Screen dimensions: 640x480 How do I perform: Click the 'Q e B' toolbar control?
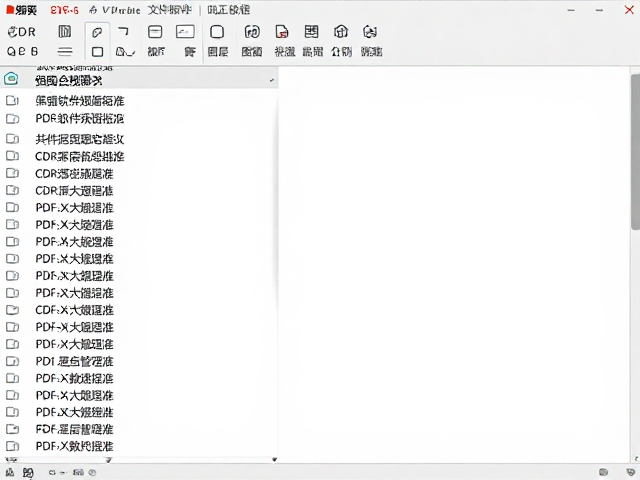[x=22, y=51]
